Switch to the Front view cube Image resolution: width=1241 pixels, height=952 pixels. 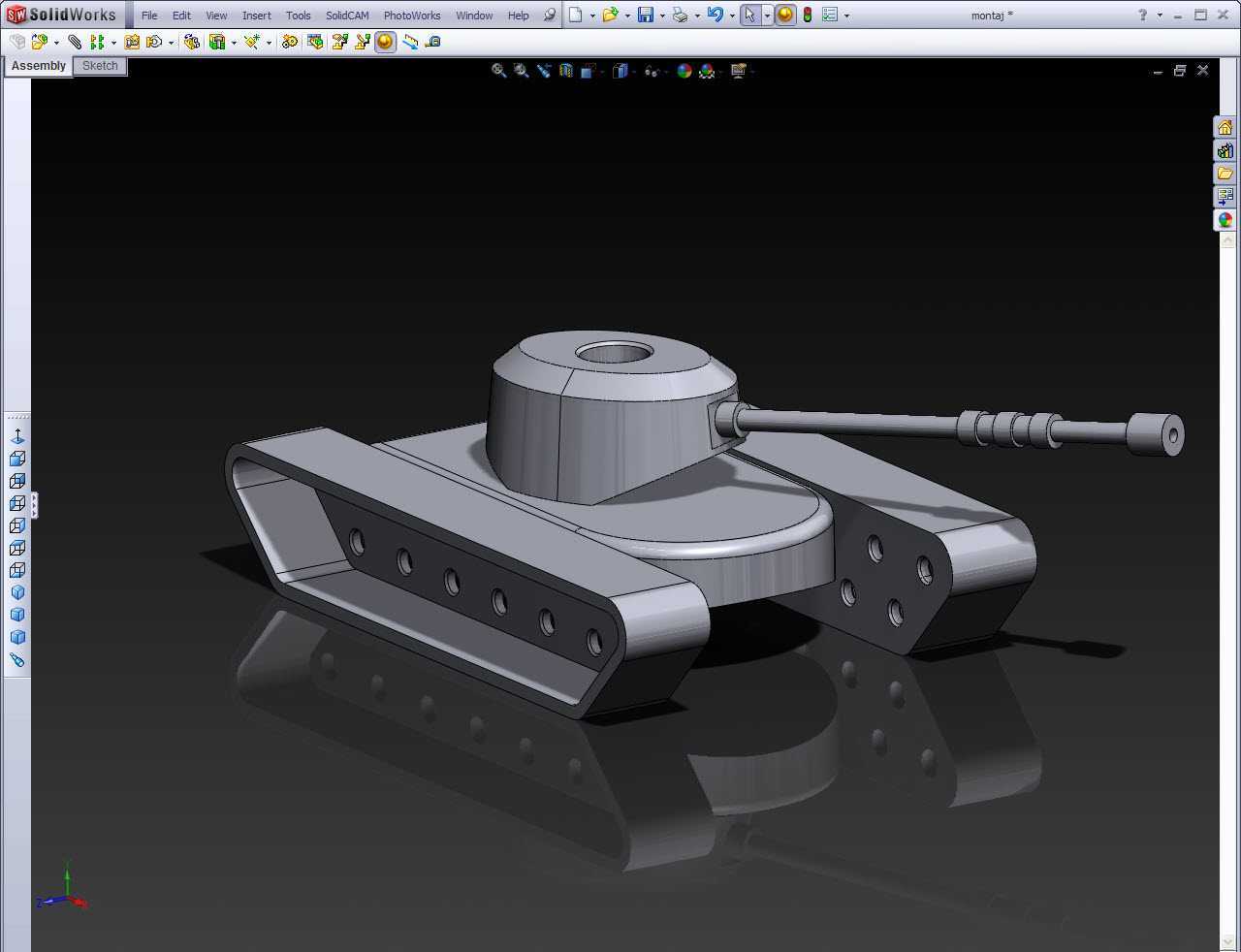17,459
